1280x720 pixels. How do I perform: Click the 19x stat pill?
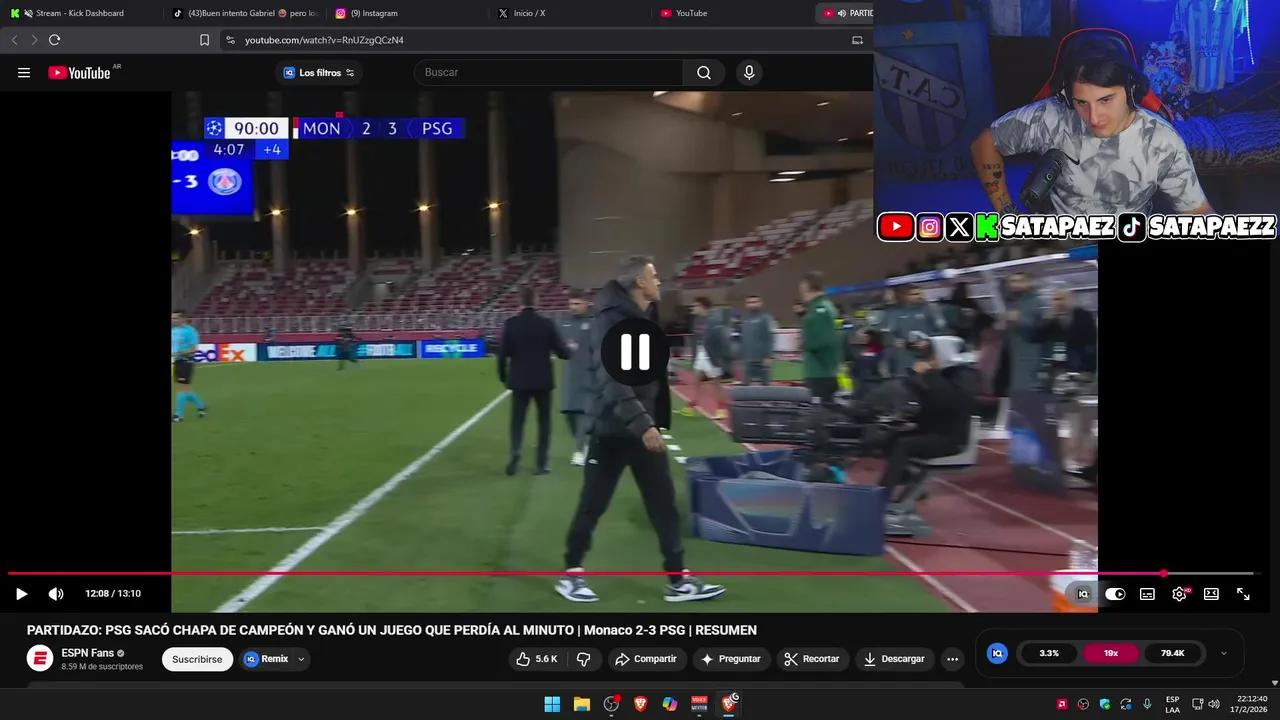pos(1111,653)
